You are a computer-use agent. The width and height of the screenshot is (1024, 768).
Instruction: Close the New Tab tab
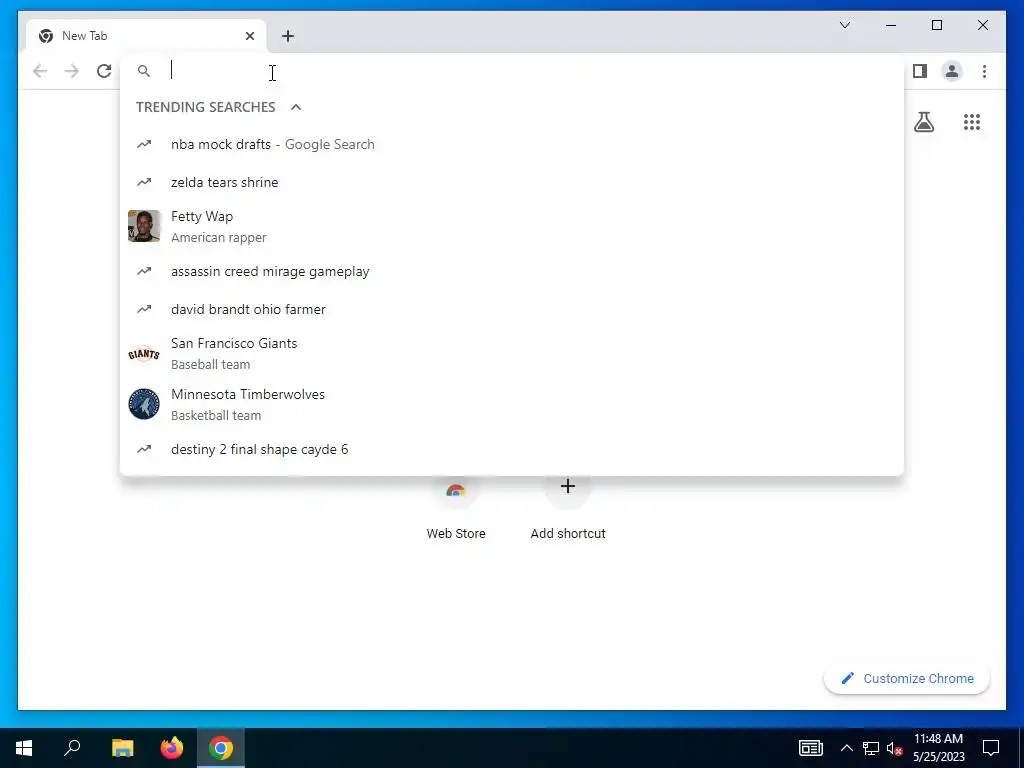coord(249,36)
